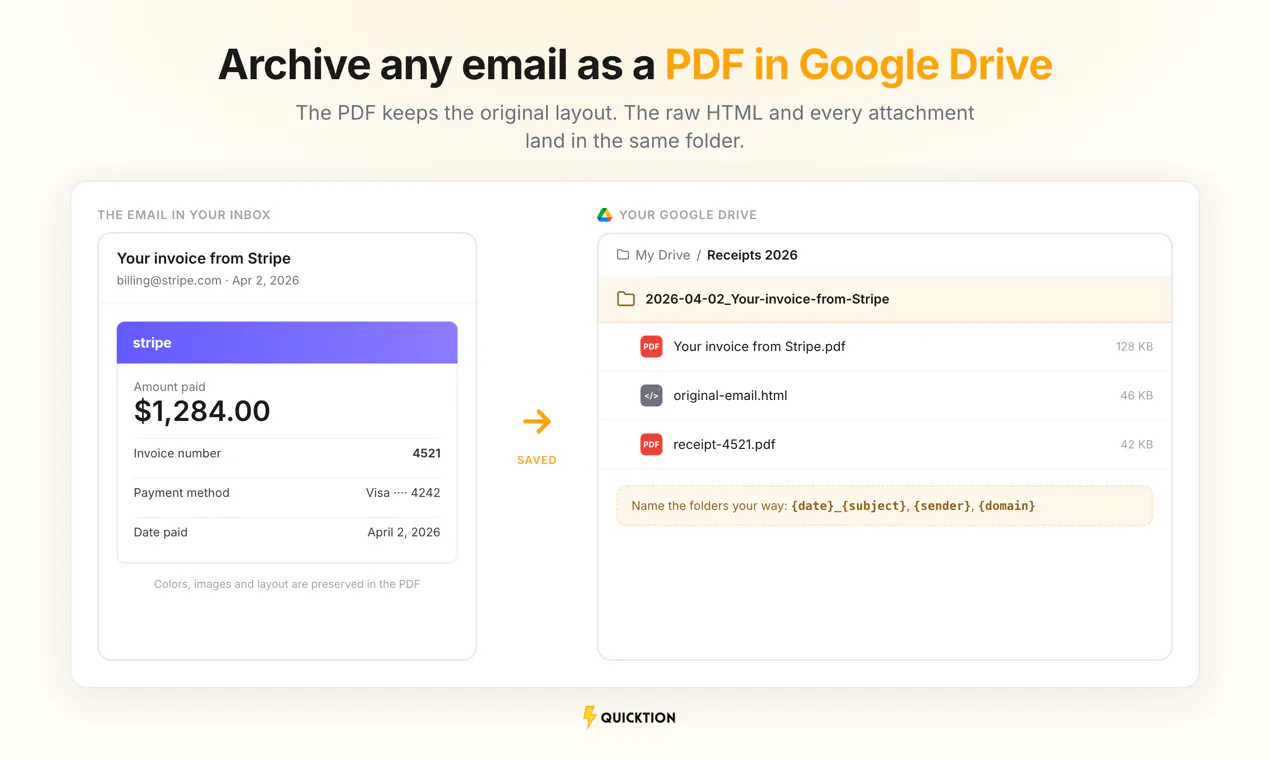This screenshot has height=760, width=1270.
Task: Click the 46 KB file size
Action: (1136, 396)
